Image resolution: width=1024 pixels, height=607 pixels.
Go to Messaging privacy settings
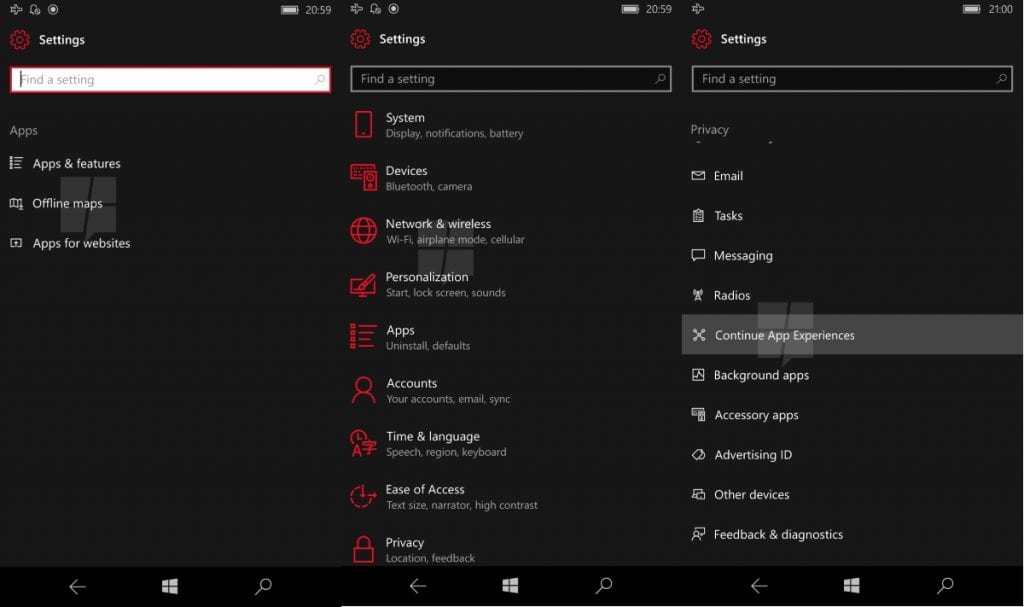click(742, 256)
